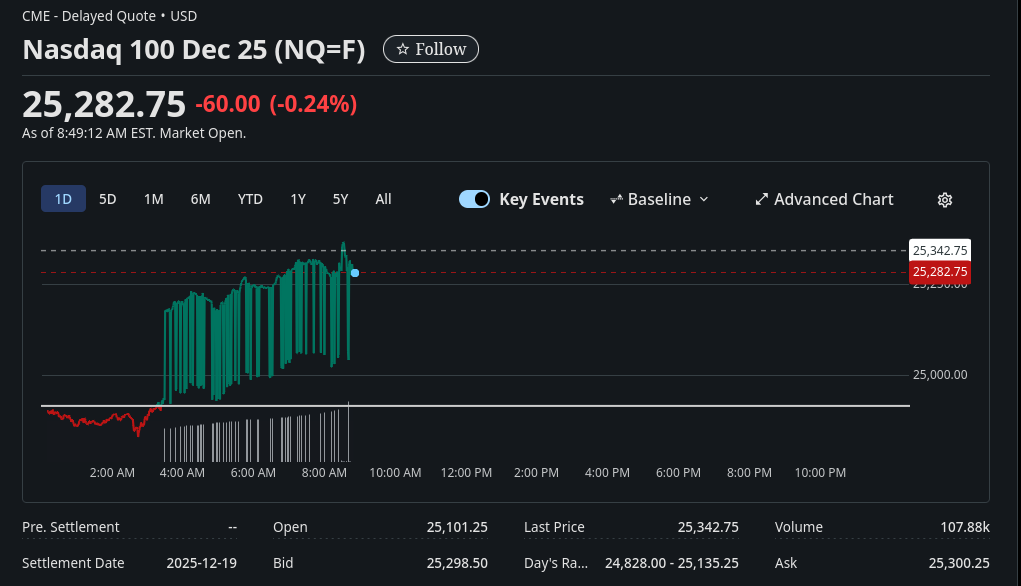Click the blue current price dot on chart

point(355,273)
